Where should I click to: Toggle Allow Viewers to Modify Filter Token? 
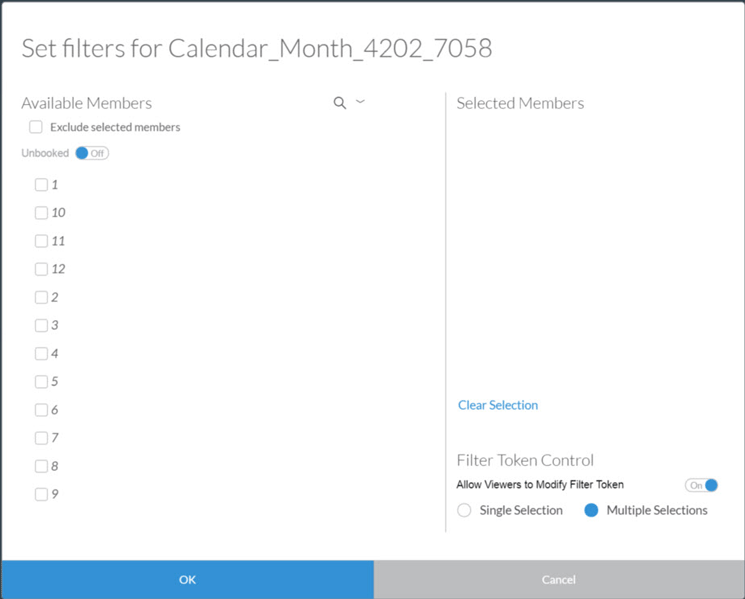click(701, 485)
